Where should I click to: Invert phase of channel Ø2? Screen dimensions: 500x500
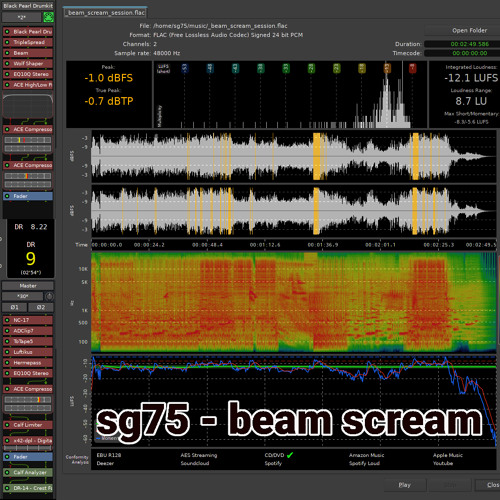tap(41, 307)
